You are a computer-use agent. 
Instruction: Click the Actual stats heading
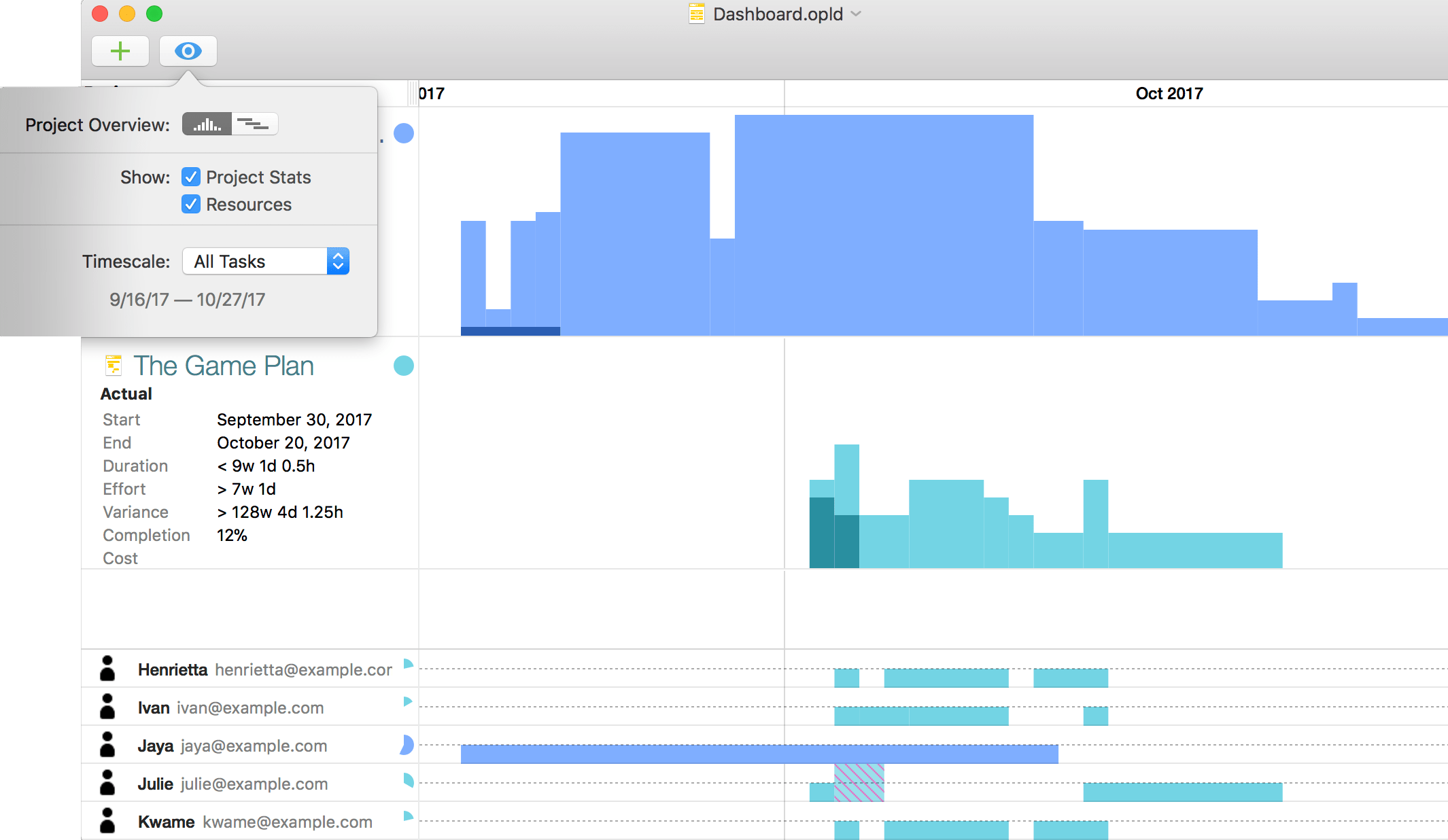pos(126,393)
